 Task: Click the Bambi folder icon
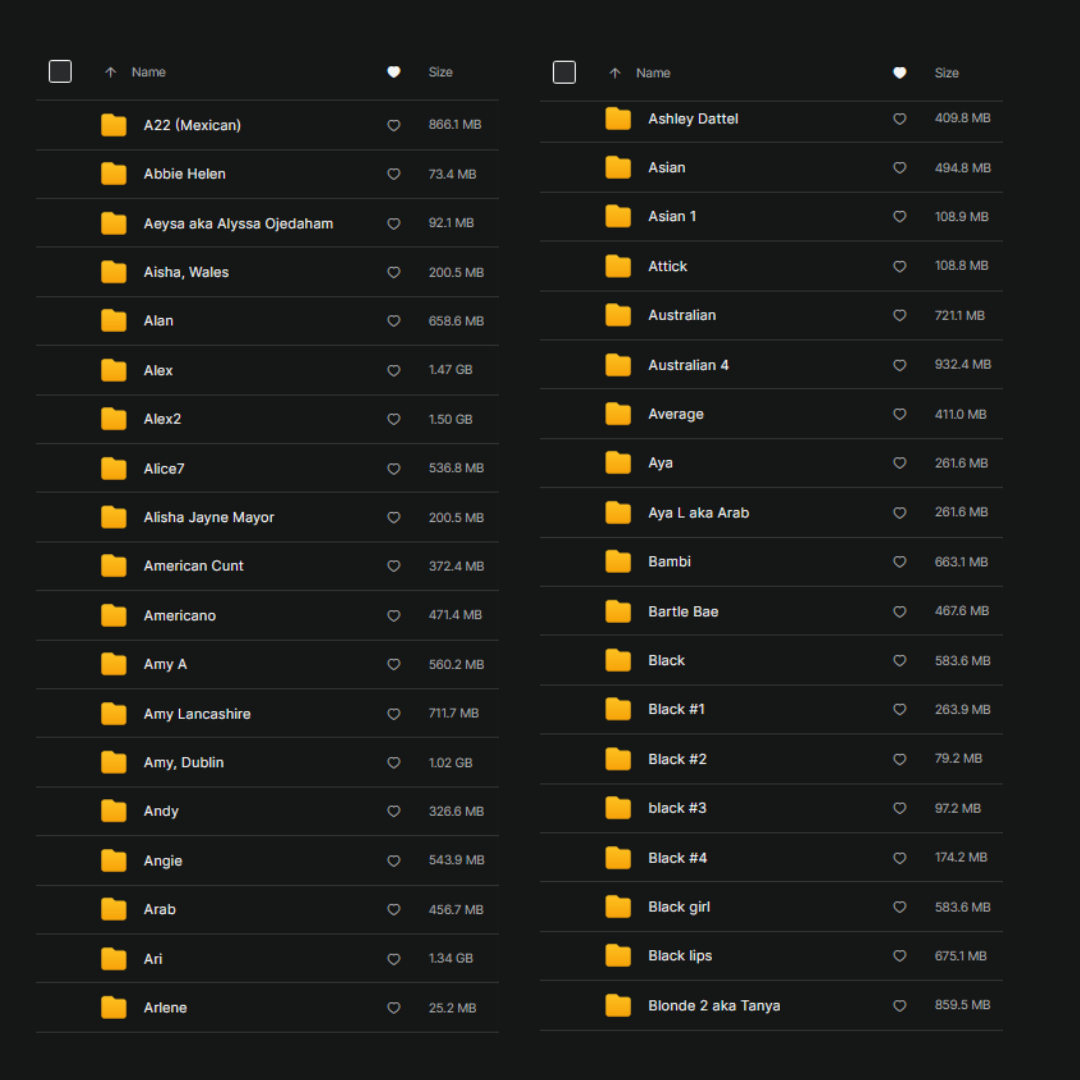click(618, 562)
